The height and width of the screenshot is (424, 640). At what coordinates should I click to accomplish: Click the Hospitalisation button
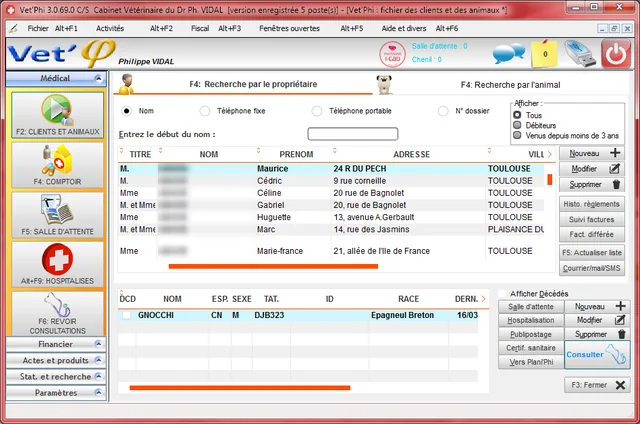tap(531, 320)
